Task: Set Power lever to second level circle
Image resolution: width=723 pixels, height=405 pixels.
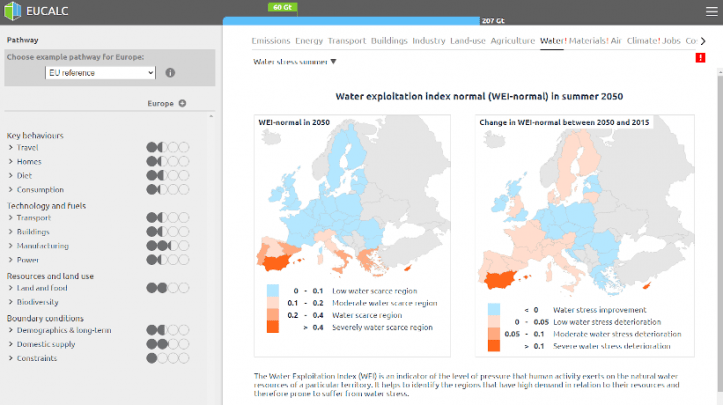Action: 162,259
